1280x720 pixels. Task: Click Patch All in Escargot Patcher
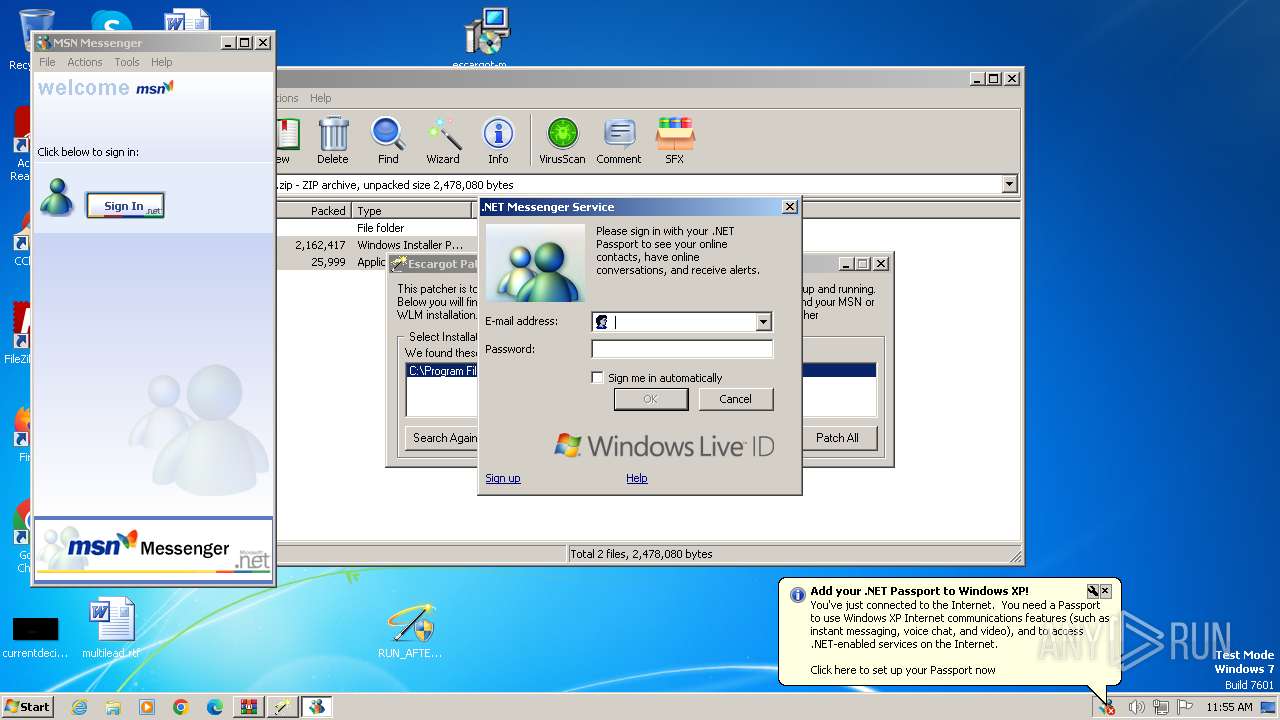click(837, 438)
